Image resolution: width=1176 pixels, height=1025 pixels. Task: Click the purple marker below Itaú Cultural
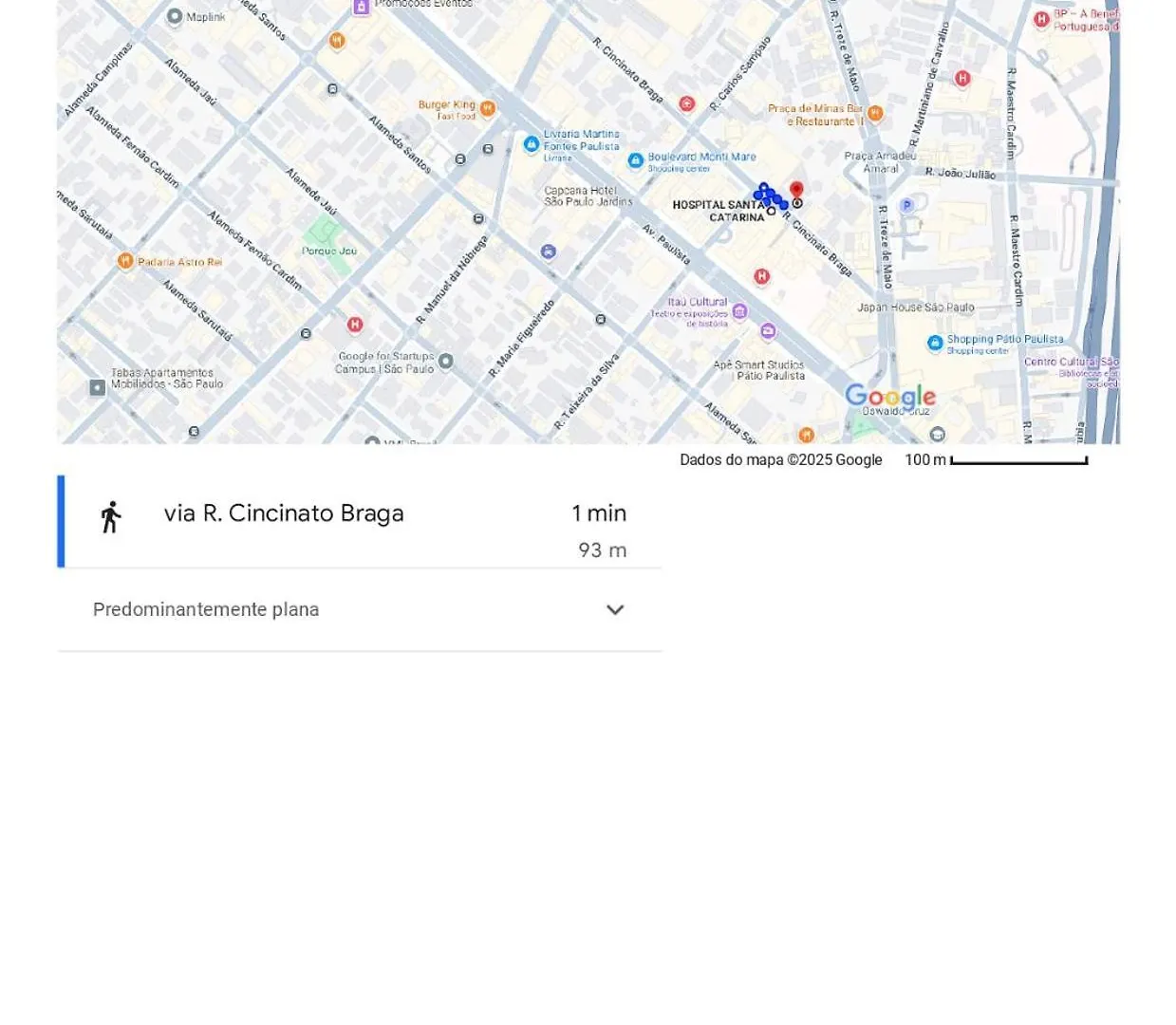(x=768, y=331)
